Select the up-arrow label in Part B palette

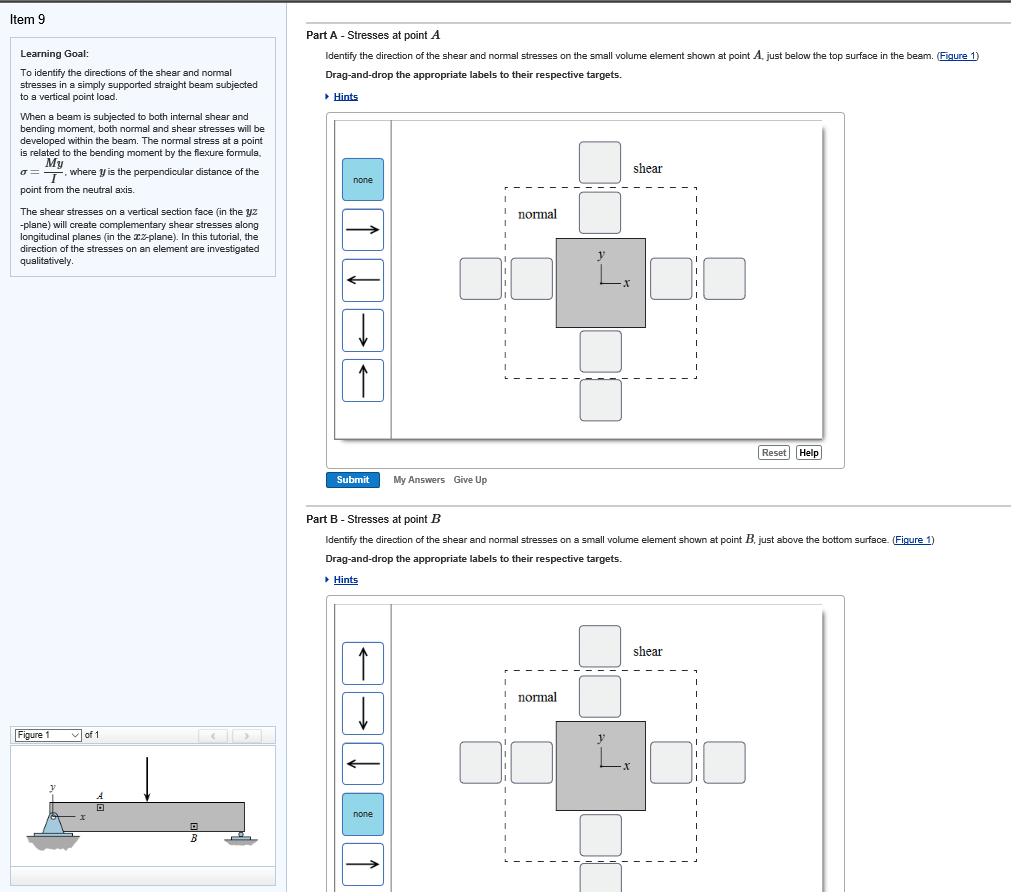tap(362, 663)
